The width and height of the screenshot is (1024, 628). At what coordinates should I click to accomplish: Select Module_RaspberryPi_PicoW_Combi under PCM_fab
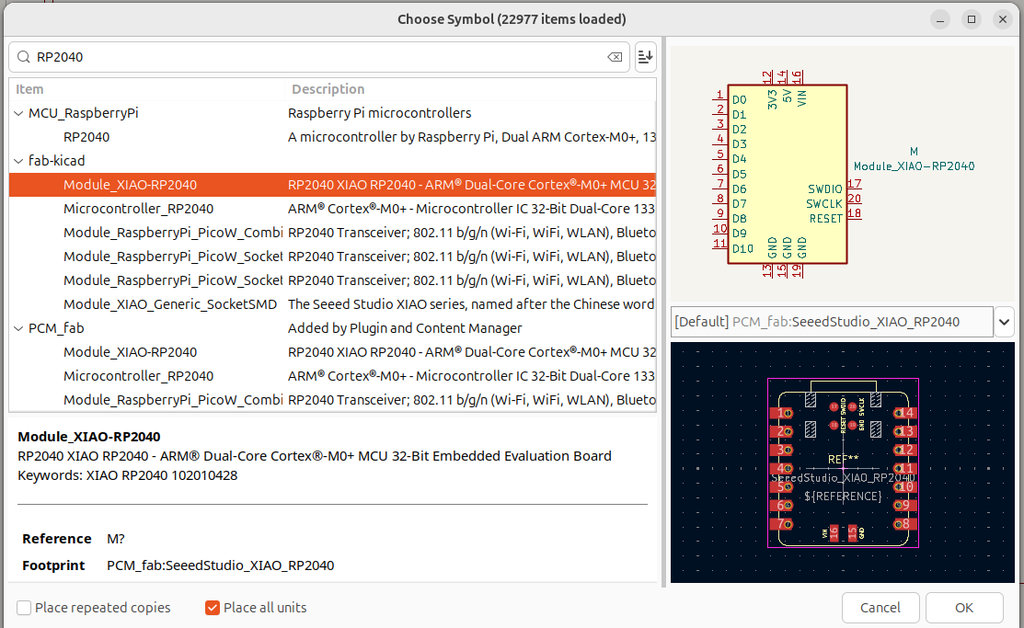332,400
